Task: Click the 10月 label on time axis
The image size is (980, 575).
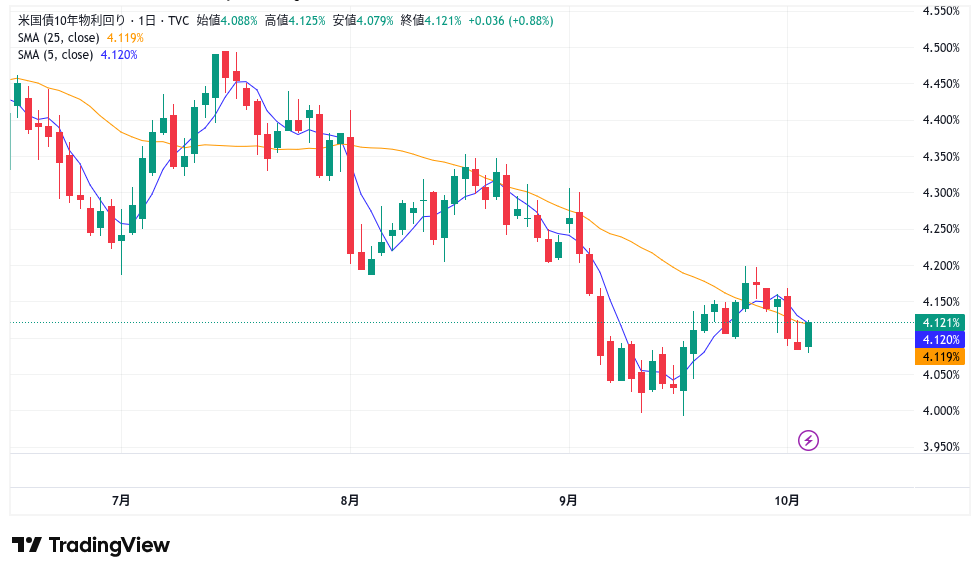Action: (x=787, y=501)
